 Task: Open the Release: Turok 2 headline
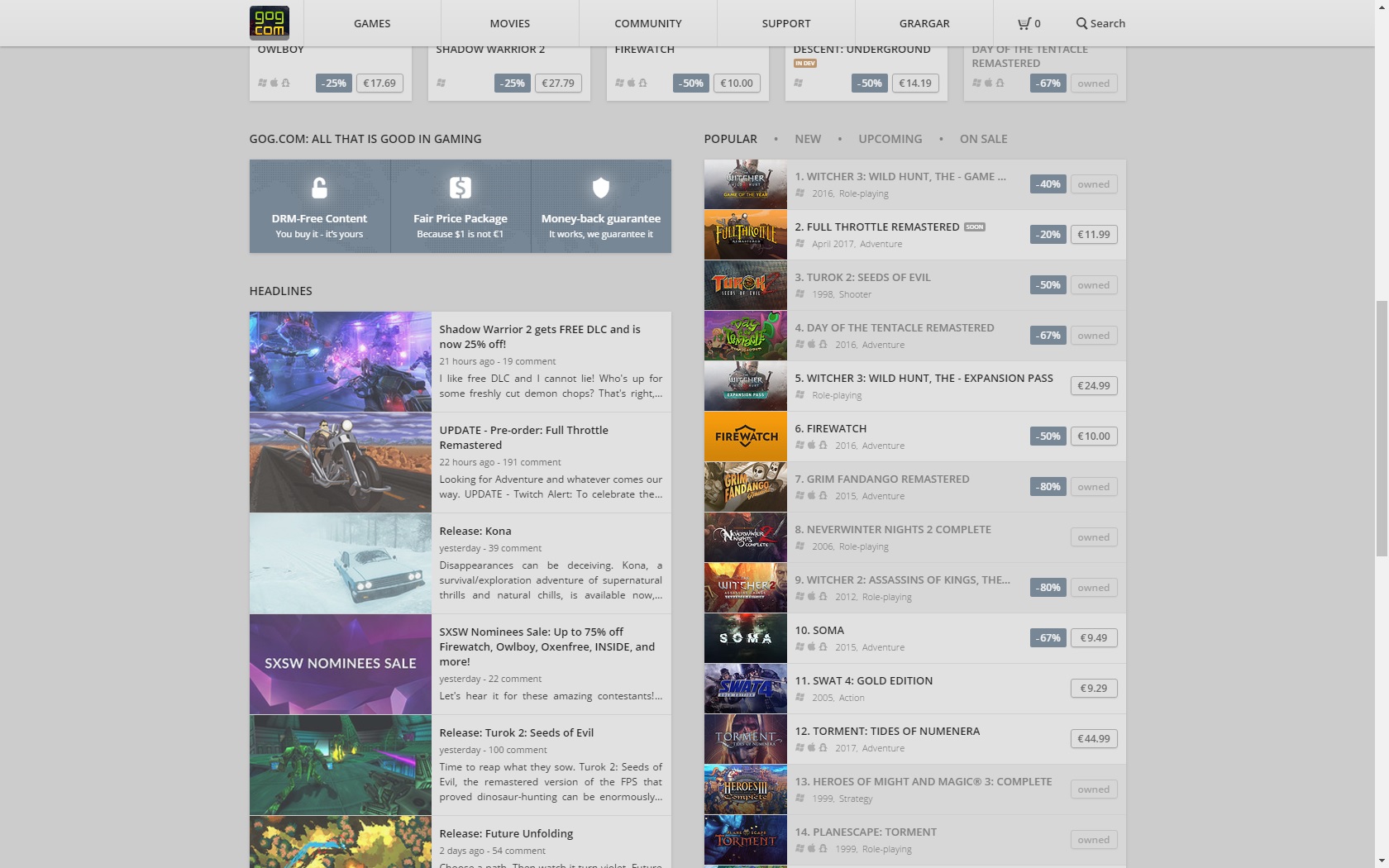click(517, 732)
